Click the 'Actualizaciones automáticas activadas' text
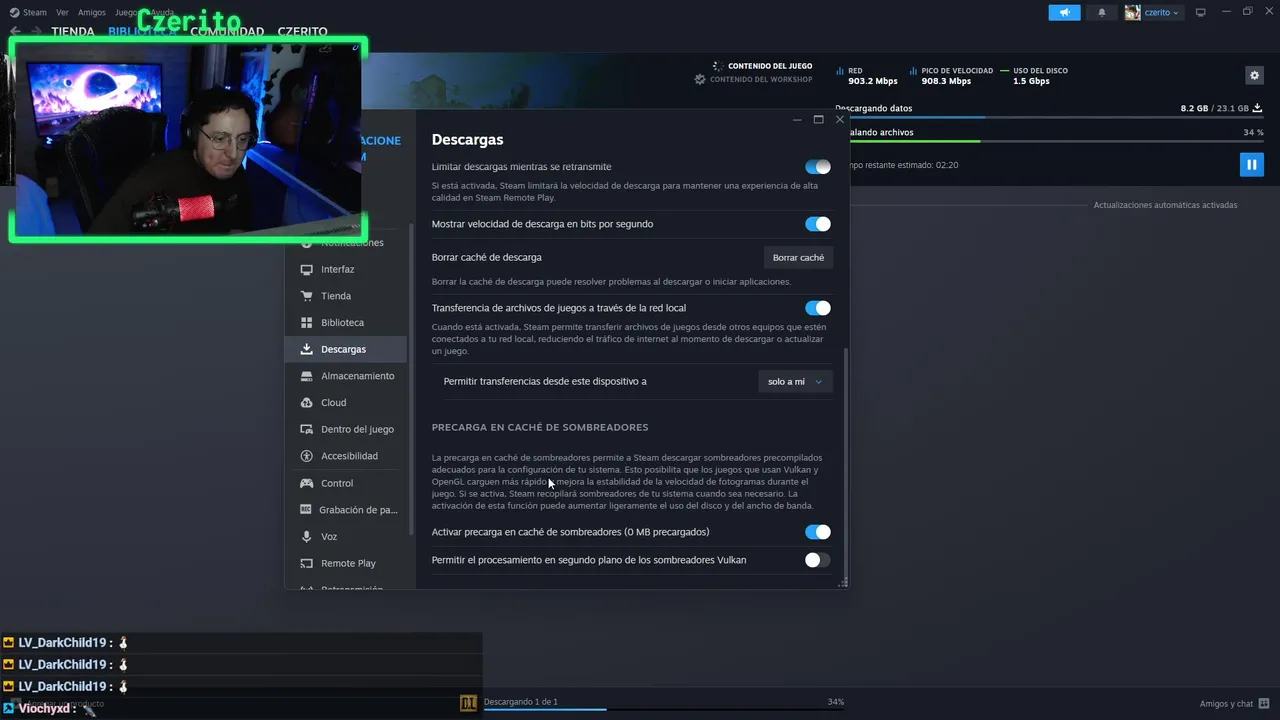The image size is (1280, 720). [x=1165, y=205]
